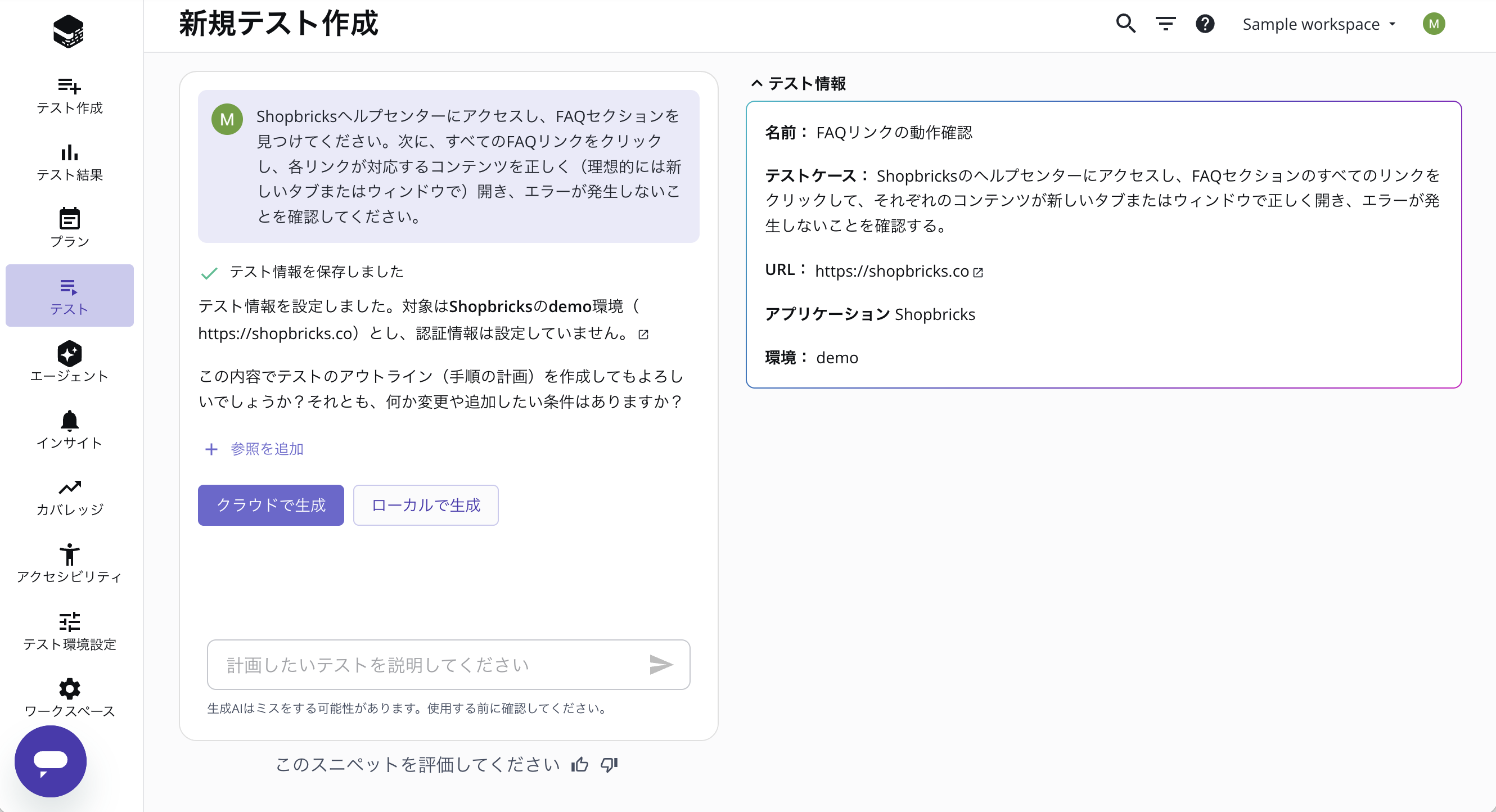Image resolution: width=1496 pixels, height=812 pixels.
Task: Open the chat support bubble
Action: pos(51,761)
